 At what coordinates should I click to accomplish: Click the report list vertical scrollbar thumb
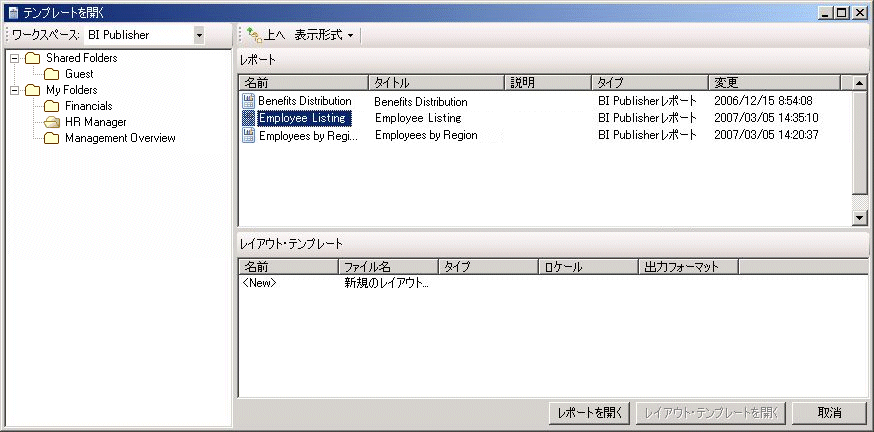click(x=860, y=143)
